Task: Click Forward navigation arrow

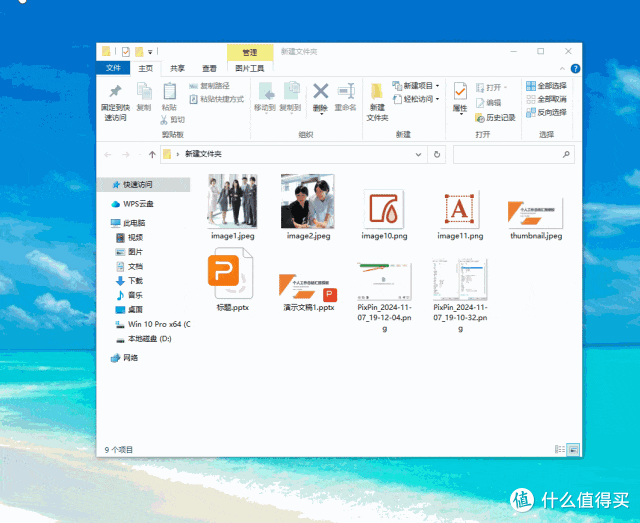Action: [126, 155]
